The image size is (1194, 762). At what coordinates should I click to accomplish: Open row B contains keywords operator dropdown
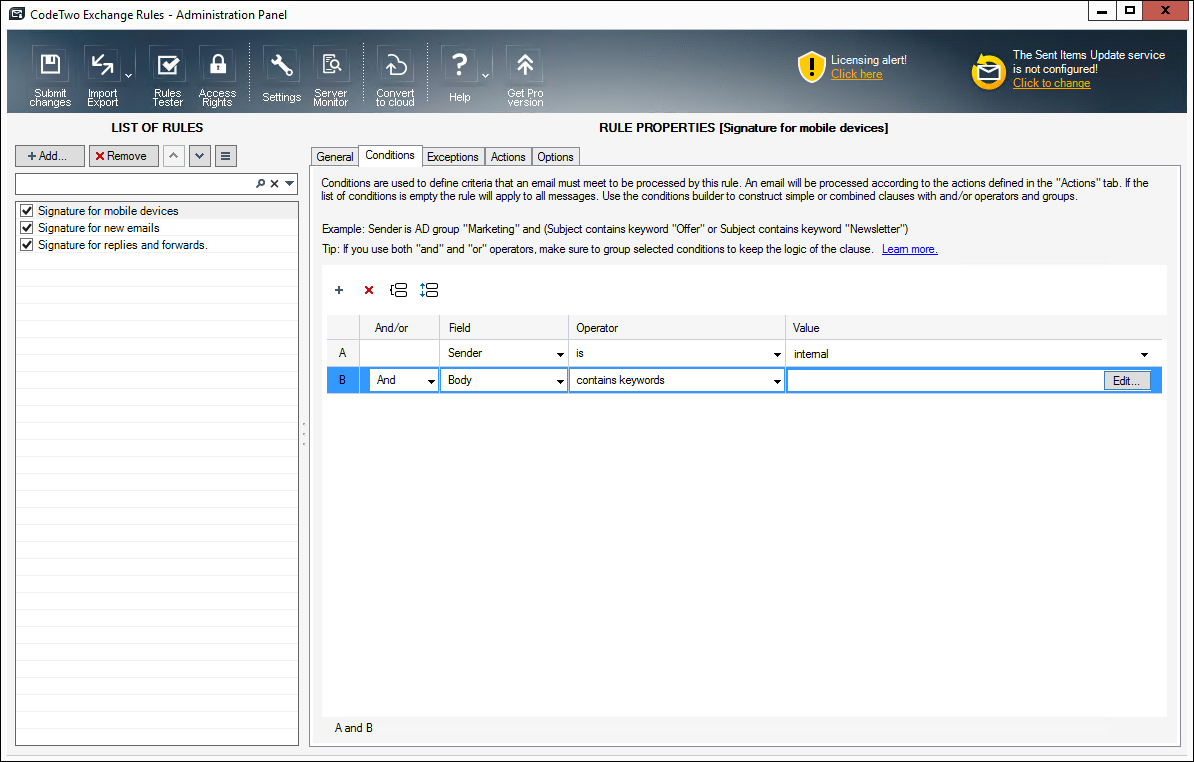(777, 381)
